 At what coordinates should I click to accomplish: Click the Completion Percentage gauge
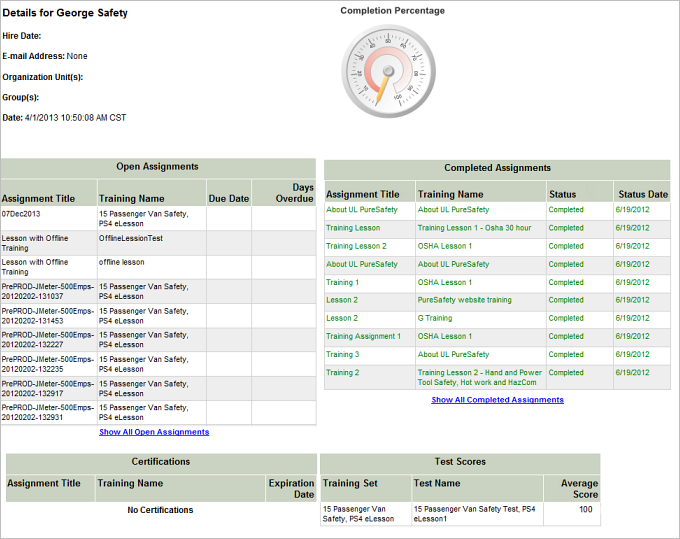tap(392, 69)
